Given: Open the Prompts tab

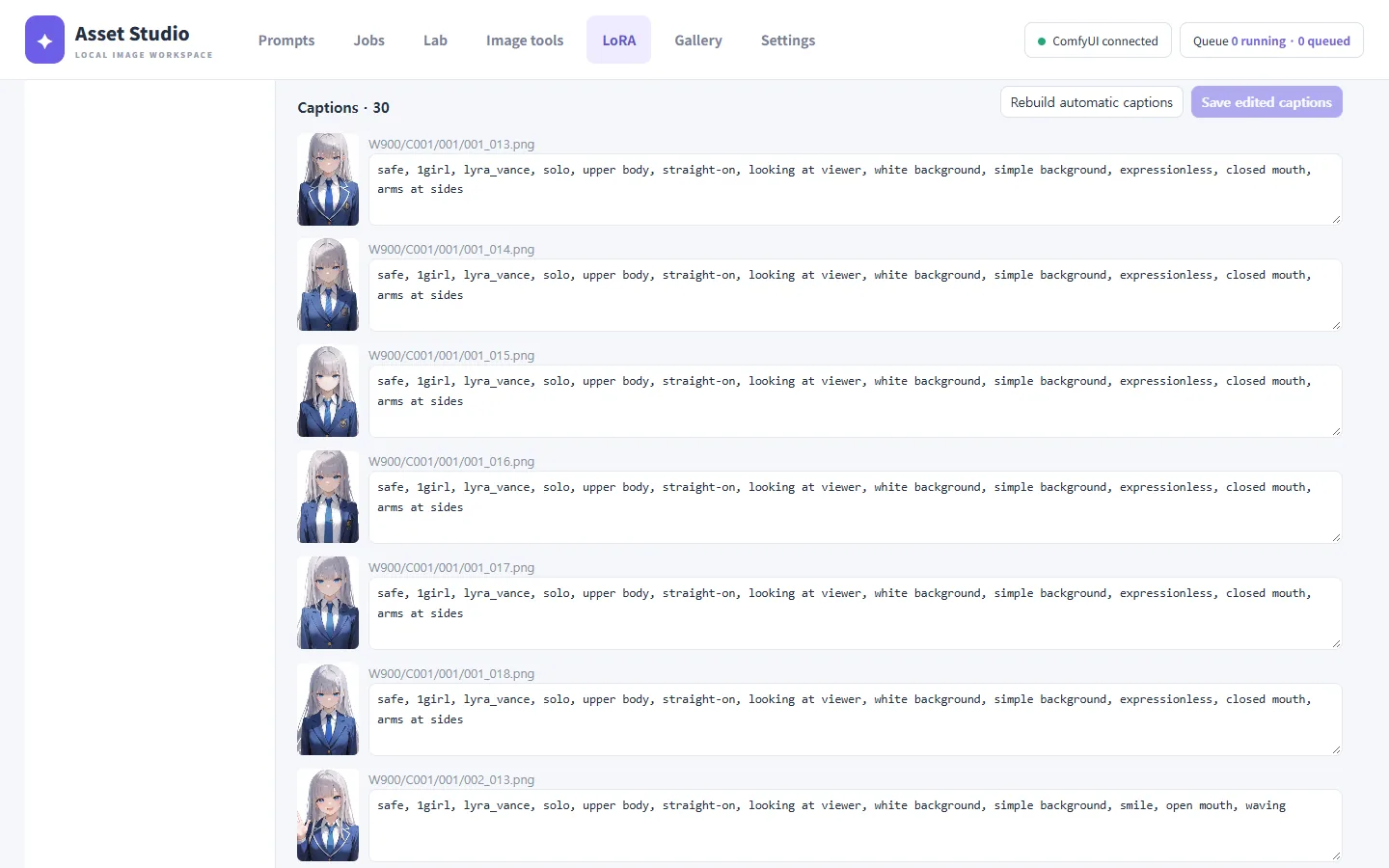Looking at the screenshot, I should tap(286, 41).
